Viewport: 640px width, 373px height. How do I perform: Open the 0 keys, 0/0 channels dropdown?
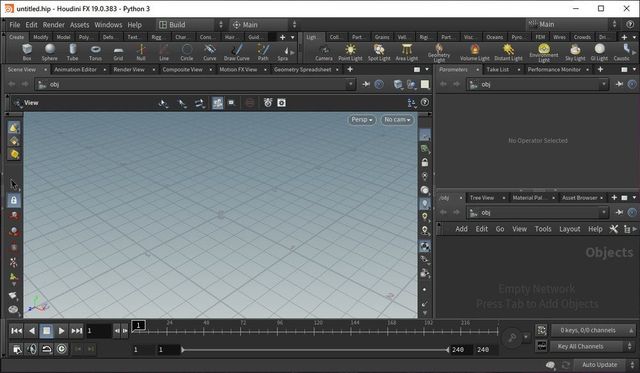click(593, 330)
